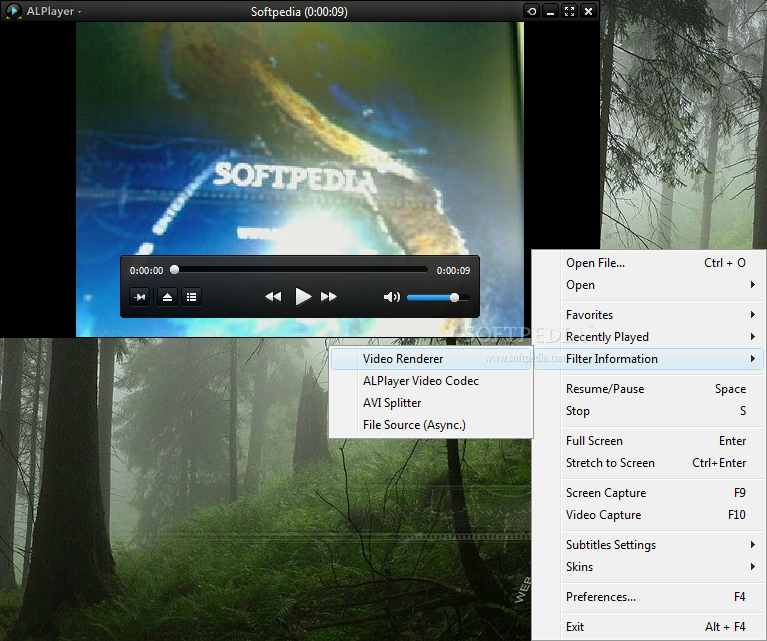Minimize the ALPlayer window
The height and width of the screenshot is (641, 767).
pyautogui.click(x=550, y=11)
